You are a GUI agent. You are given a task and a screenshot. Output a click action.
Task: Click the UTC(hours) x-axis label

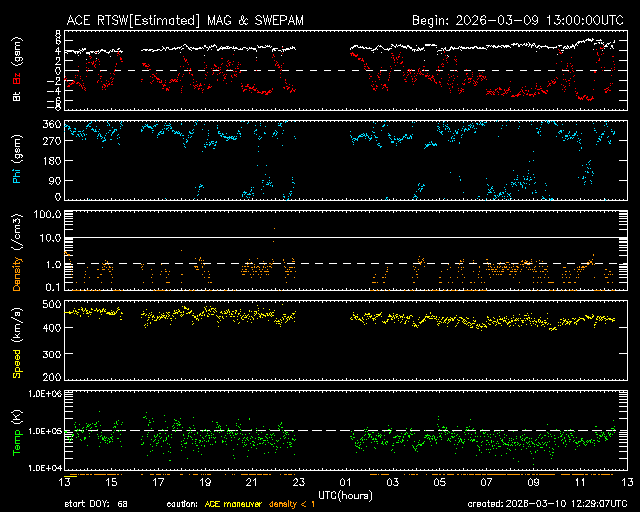click(x=345, y=496)
